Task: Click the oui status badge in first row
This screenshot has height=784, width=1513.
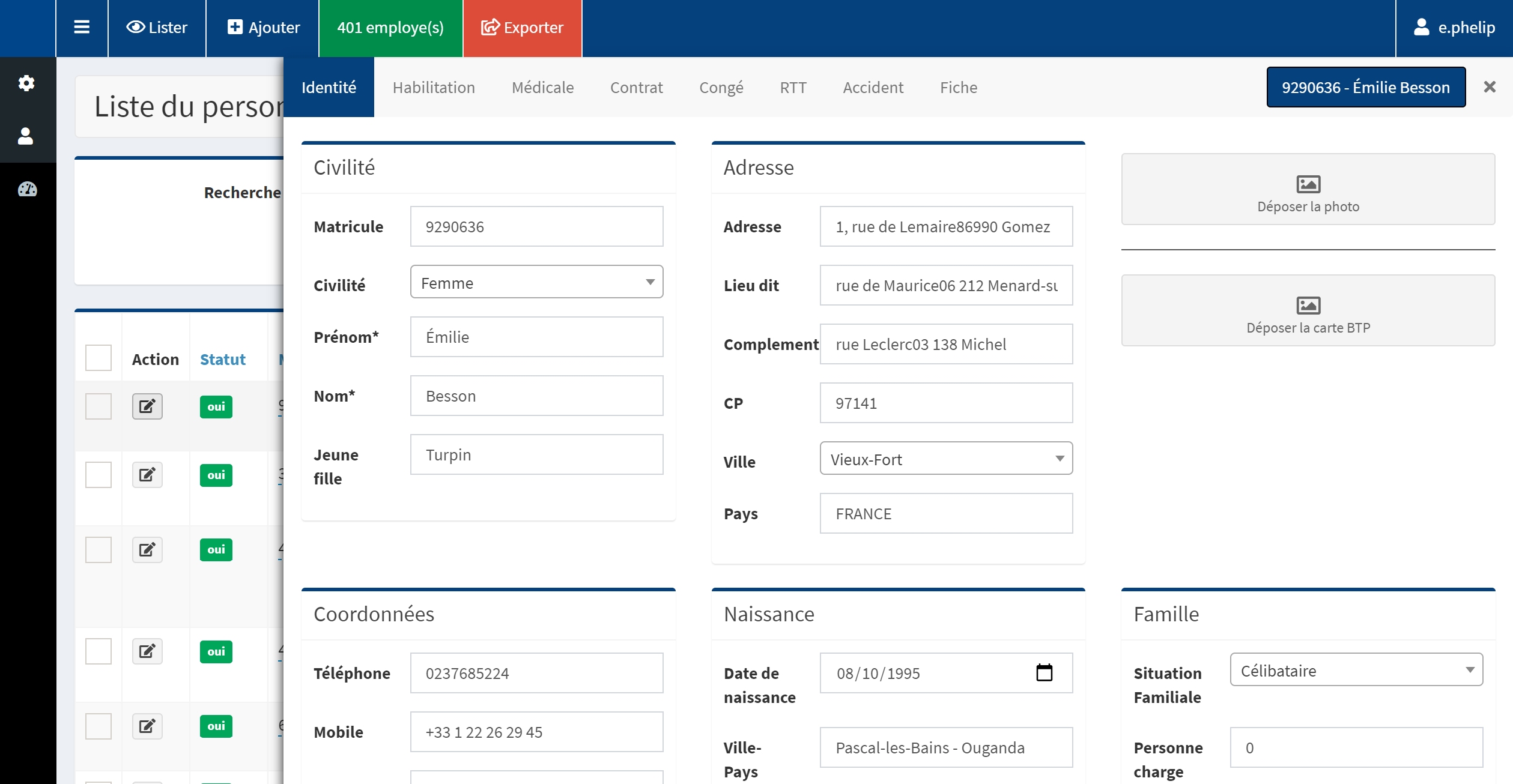Action: pos(216,406)
